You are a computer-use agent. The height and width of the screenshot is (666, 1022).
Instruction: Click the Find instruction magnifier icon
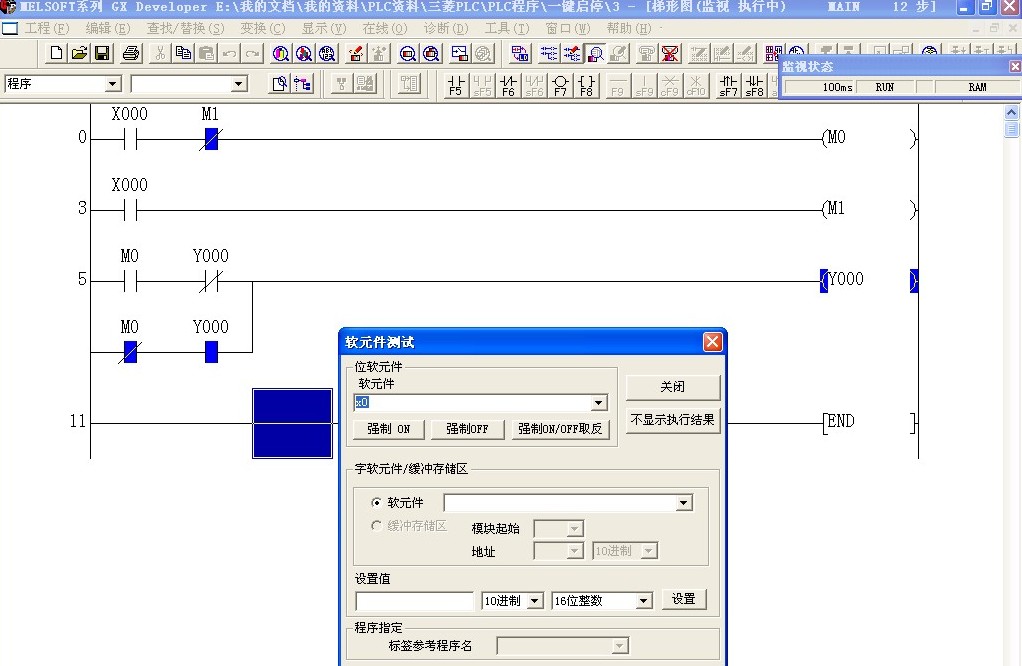(x=304, y=53)
